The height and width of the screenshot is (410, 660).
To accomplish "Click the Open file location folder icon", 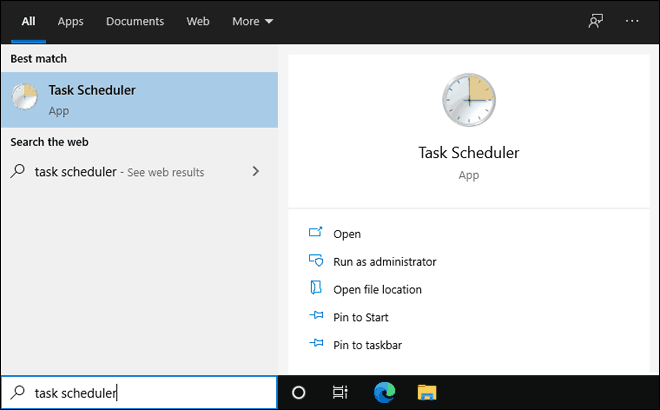I will [x=316, y=288].
